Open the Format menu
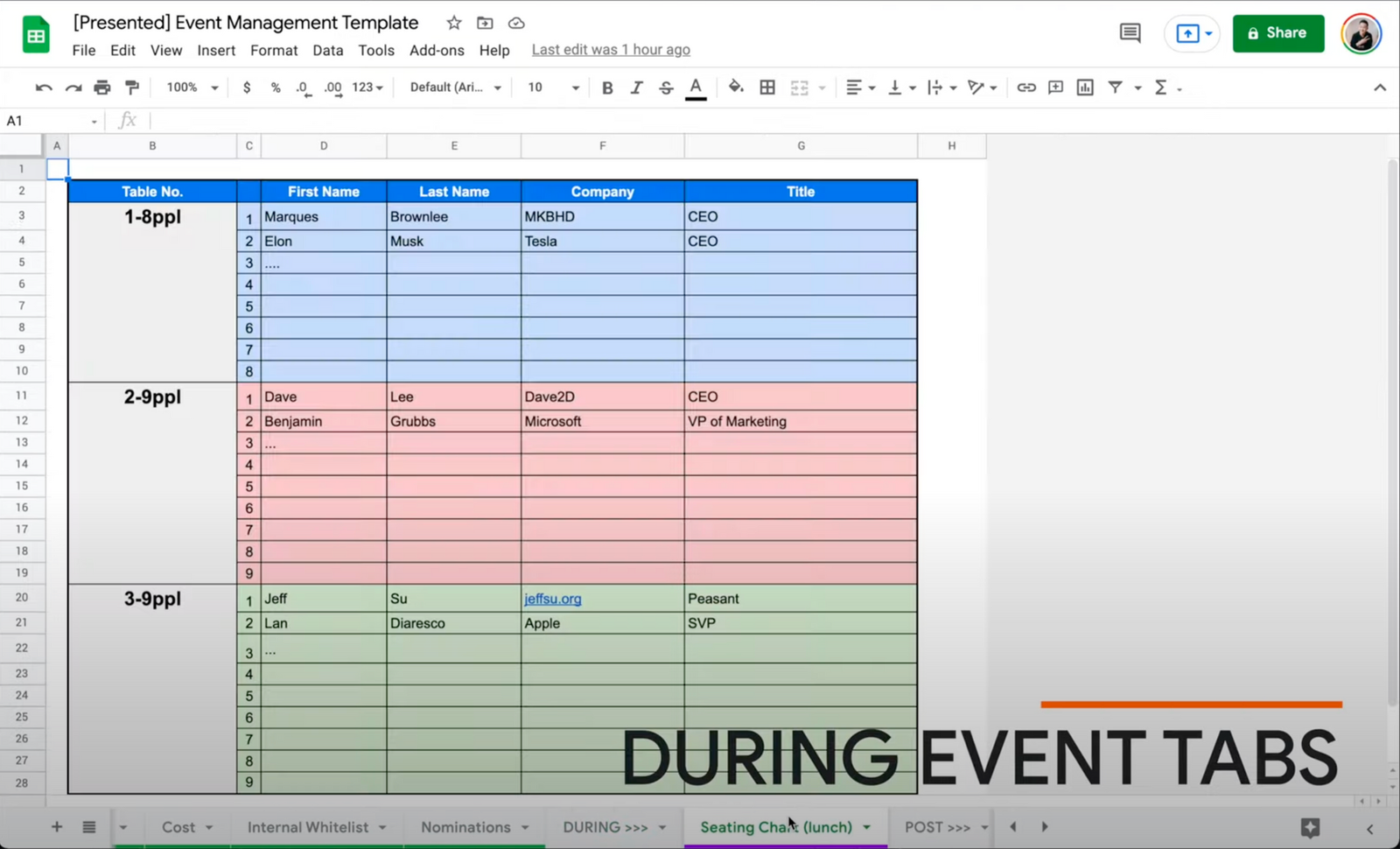This screenshot has width=1400, height=849. (274, 50)
